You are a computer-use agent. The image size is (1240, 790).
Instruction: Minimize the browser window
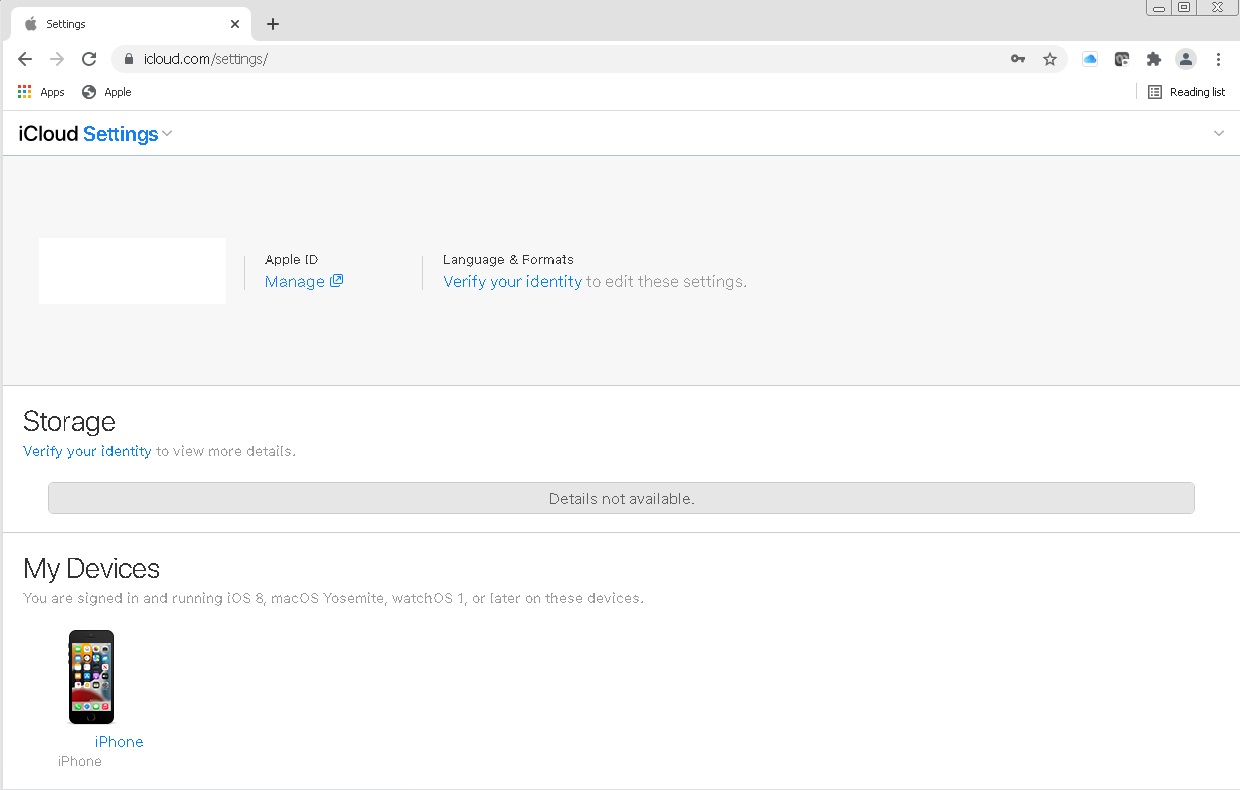[1159, 7]
